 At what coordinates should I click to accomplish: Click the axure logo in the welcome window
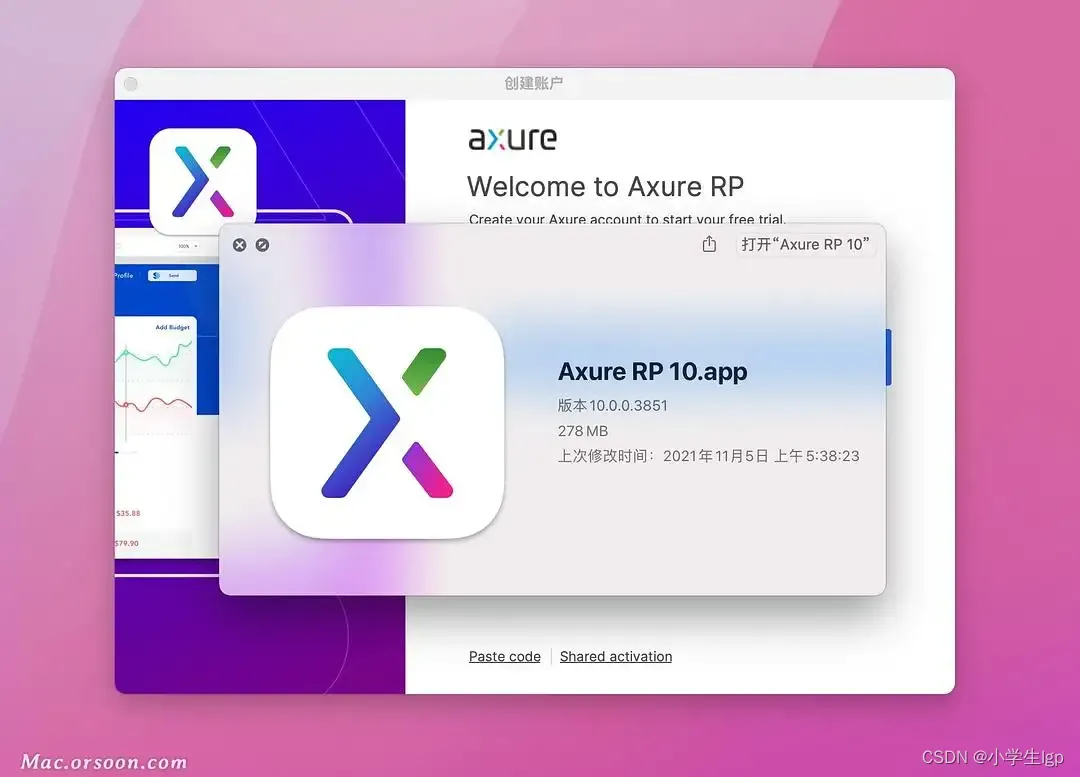pos(512,138)
